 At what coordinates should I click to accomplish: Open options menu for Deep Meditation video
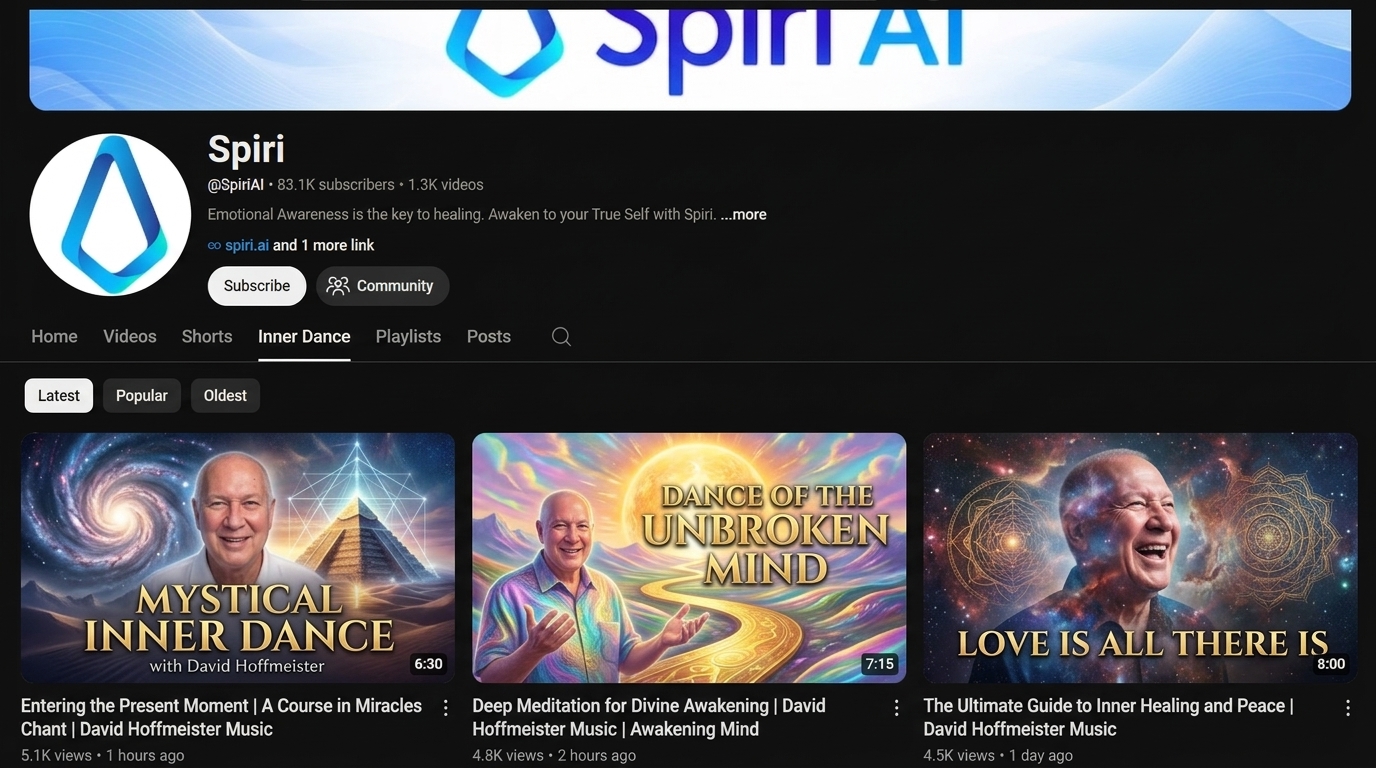[x=896, y=708]
